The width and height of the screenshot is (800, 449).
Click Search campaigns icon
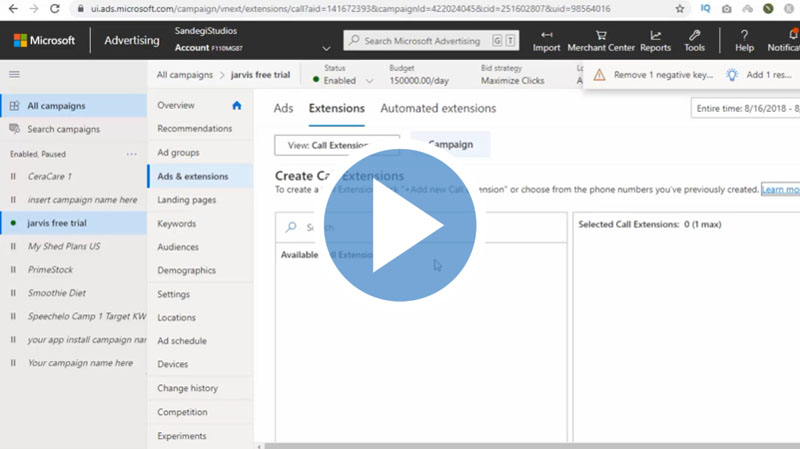pos(14,129)
